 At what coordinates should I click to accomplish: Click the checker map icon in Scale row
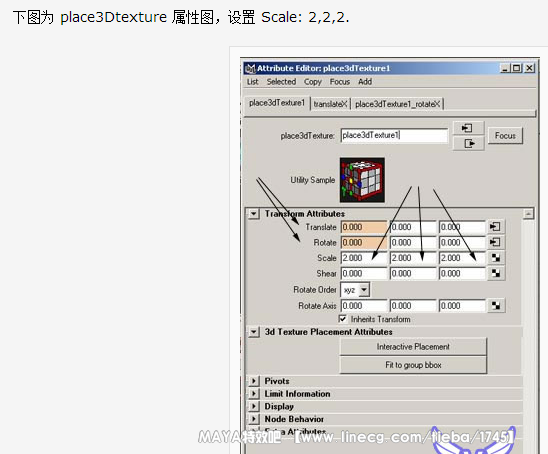[496, 258]
